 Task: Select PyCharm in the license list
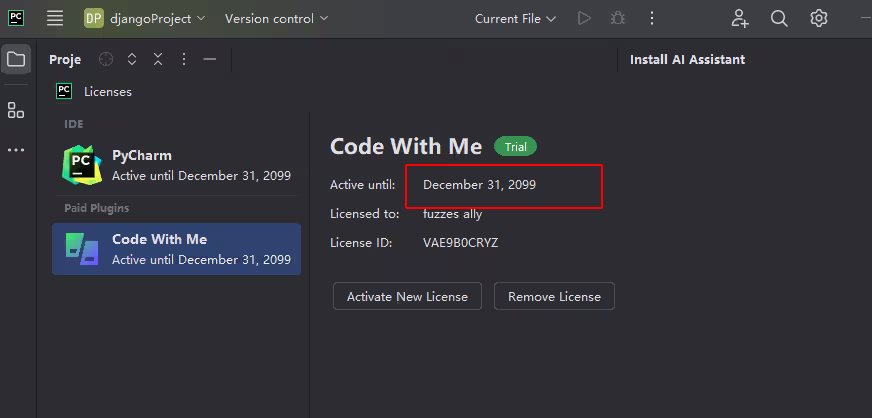pos(176,165)
